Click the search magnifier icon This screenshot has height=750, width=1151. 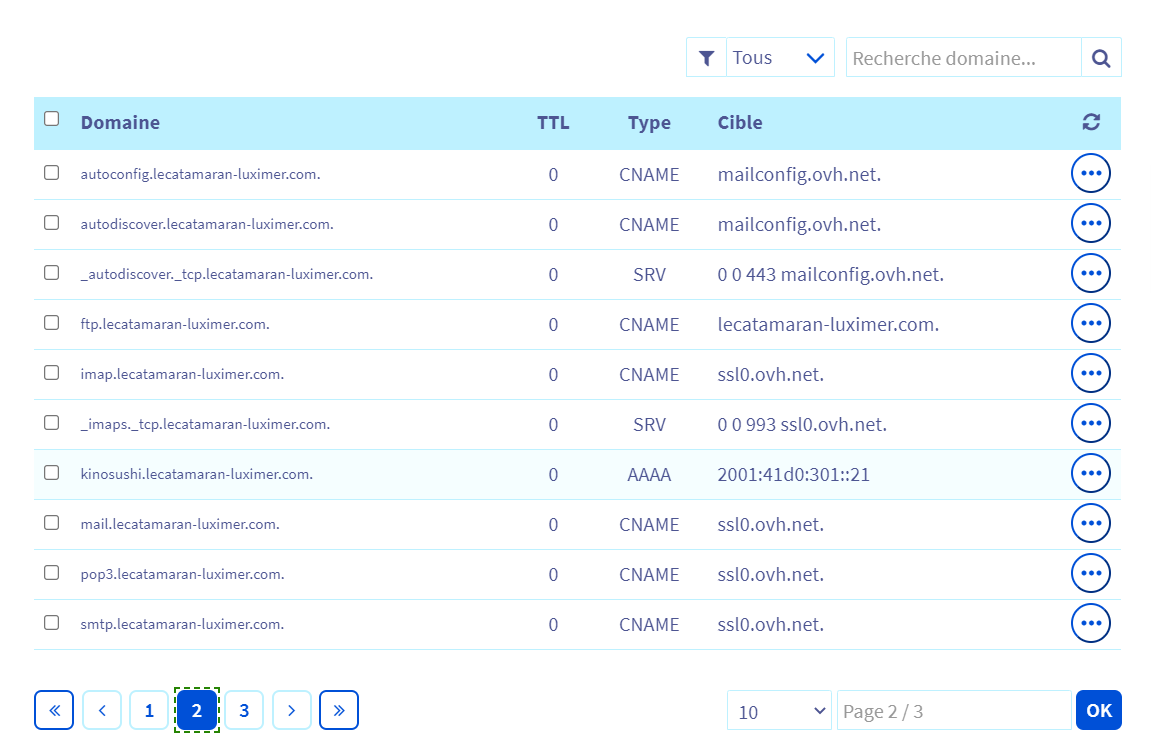click(1101, 58)
